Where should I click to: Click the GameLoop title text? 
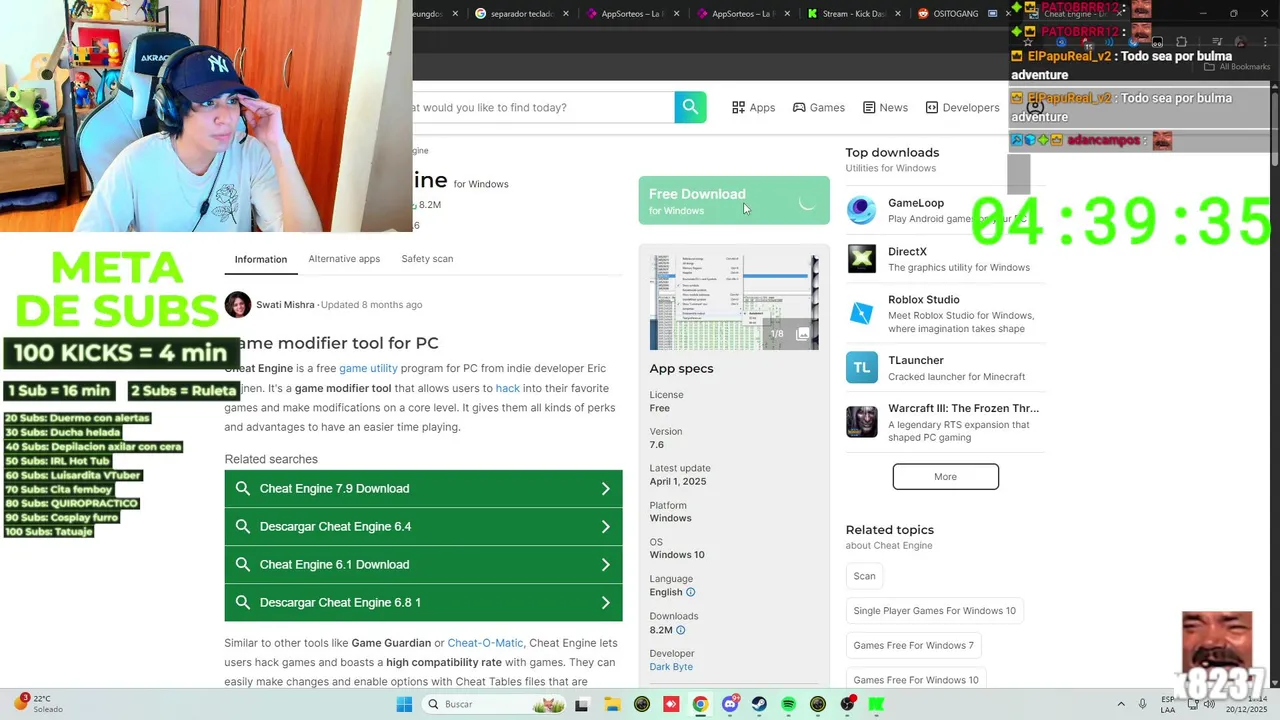(915, 203)
